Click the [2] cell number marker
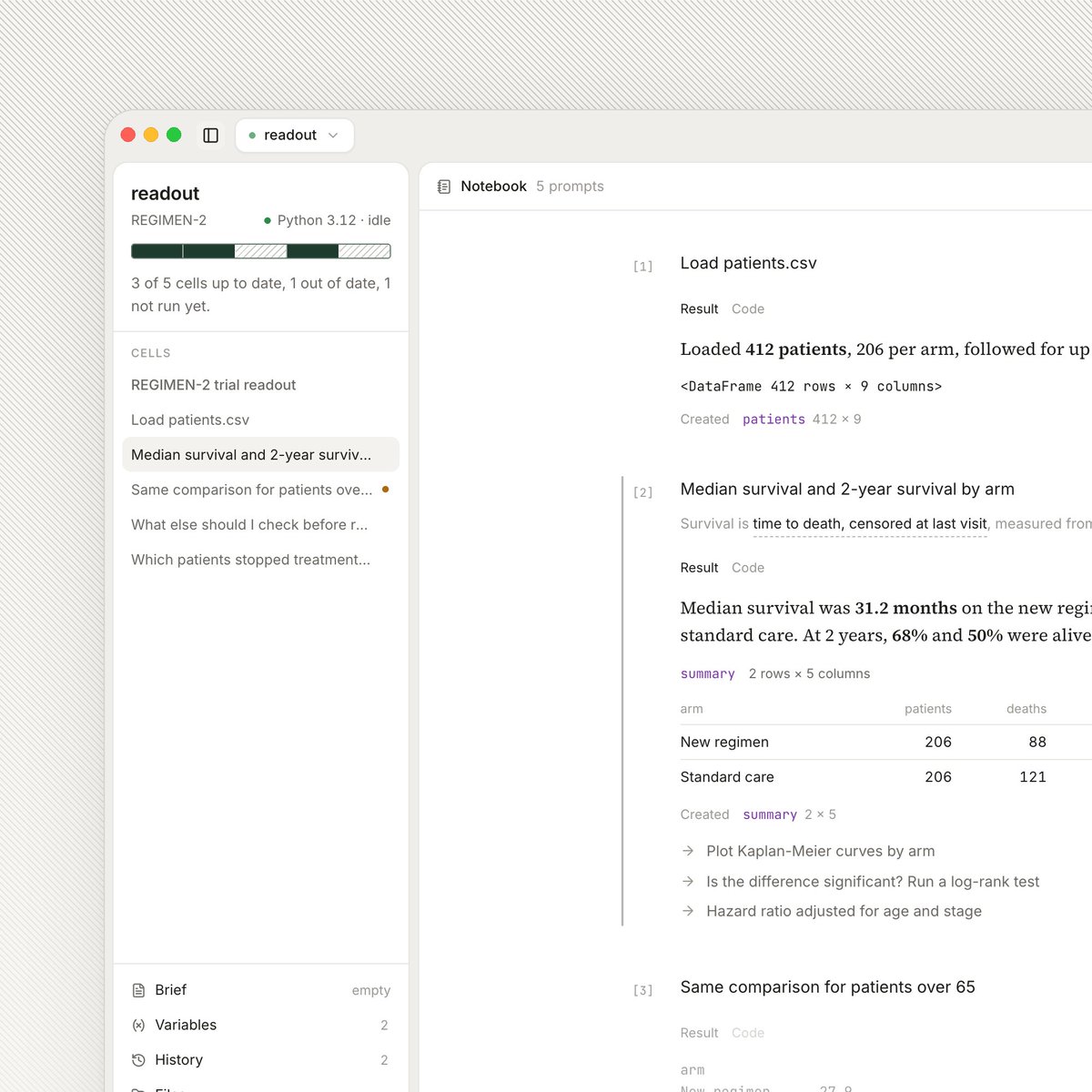Image resolution: width=1092 pixels, height=1092 pixels. tap(642, 492)
